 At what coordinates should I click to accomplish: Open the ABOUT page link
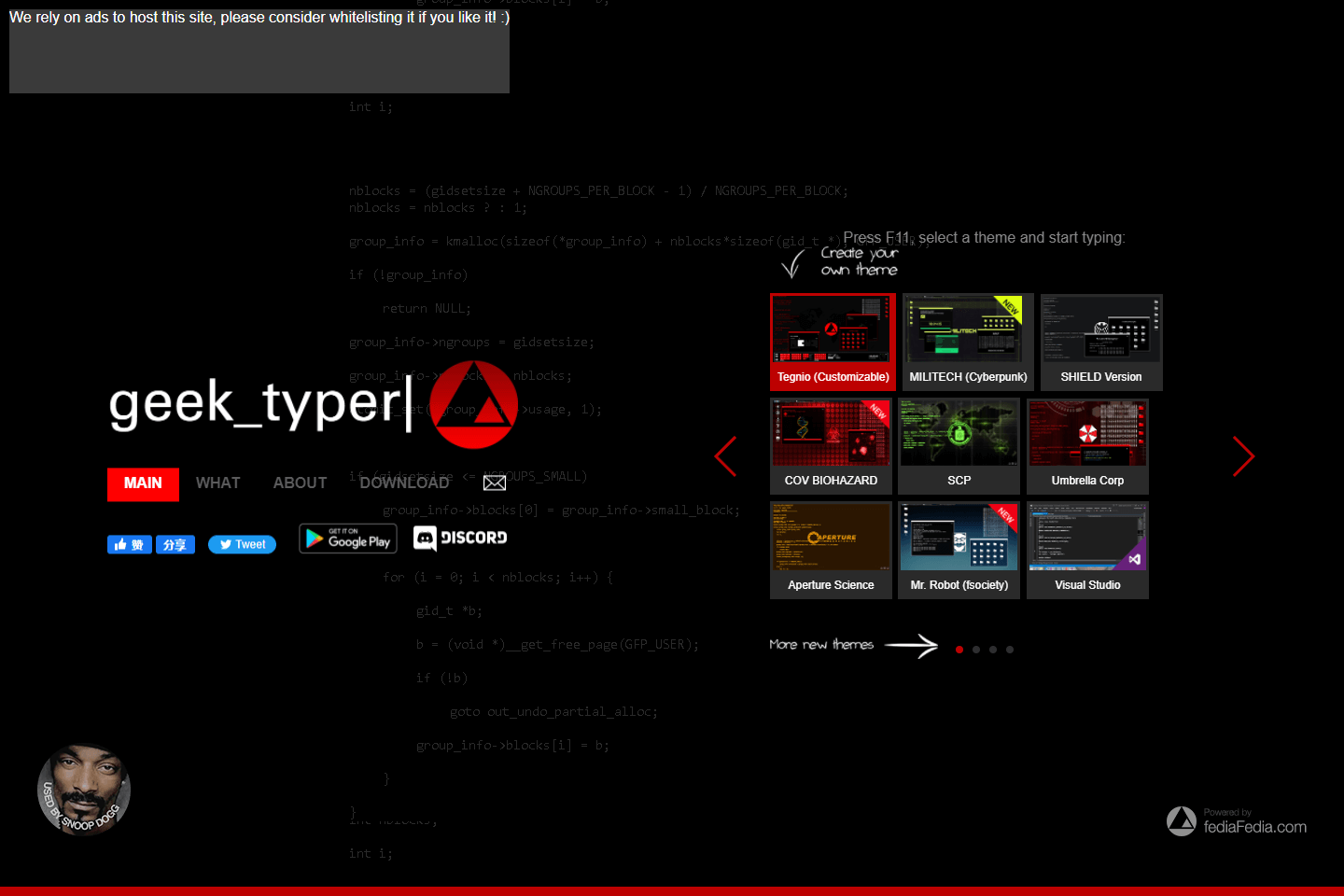click(300, 483)
